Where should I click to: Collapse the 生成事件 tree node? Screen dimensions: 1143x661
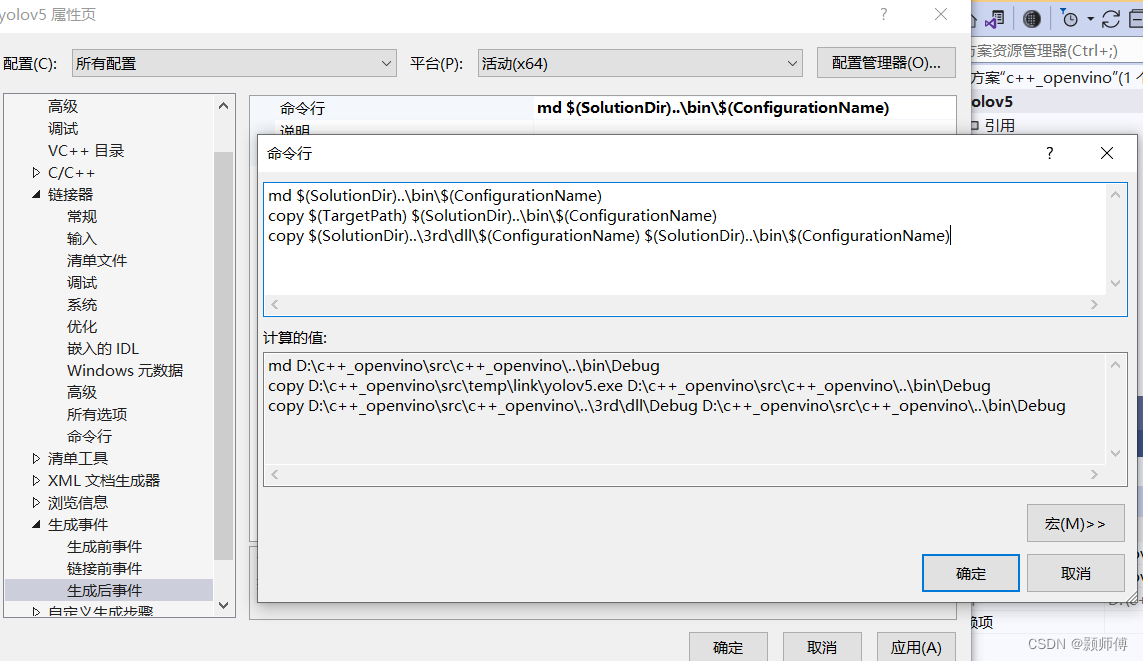36,525
